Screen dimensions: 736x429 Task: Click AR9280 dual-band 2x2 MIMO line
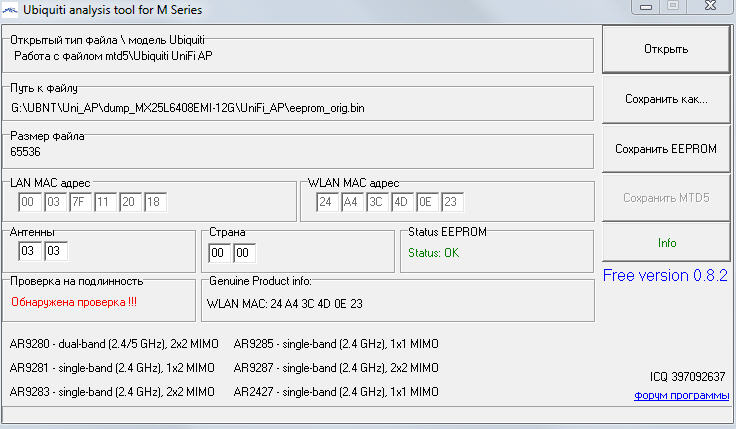tap(114, 344)
